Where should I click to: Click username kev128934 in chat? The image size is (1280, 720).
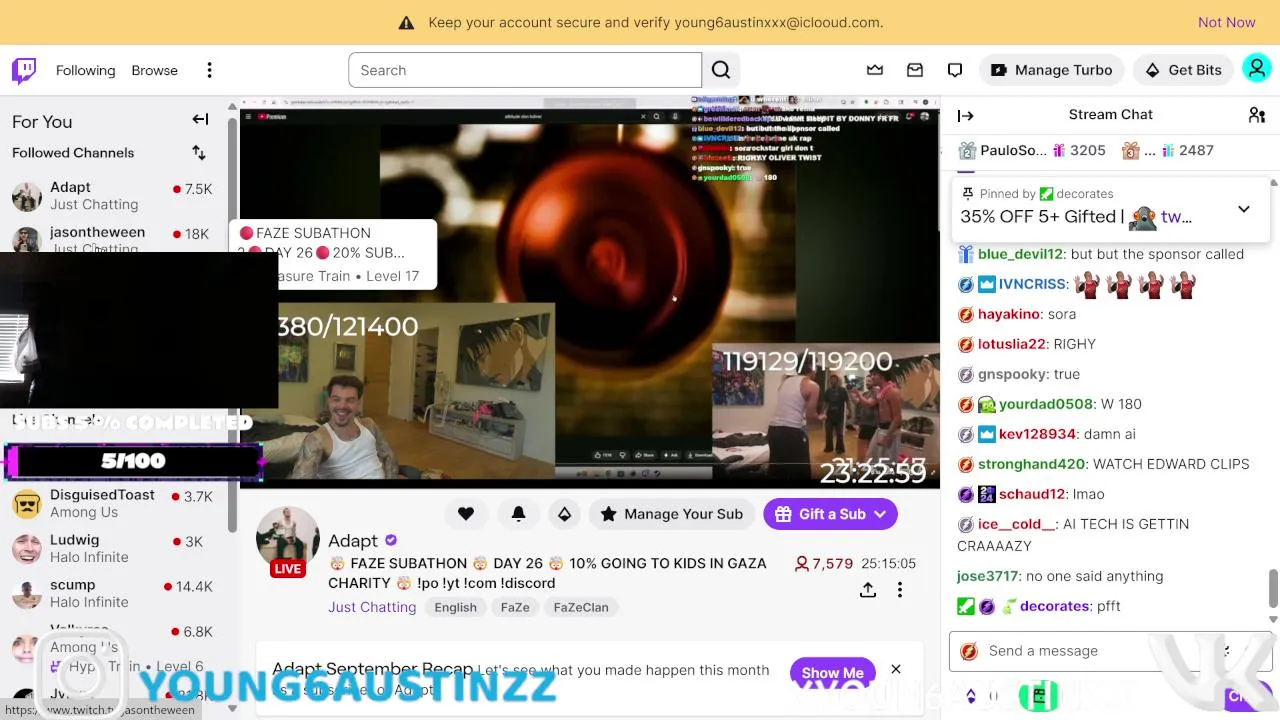coord(1037,434)
